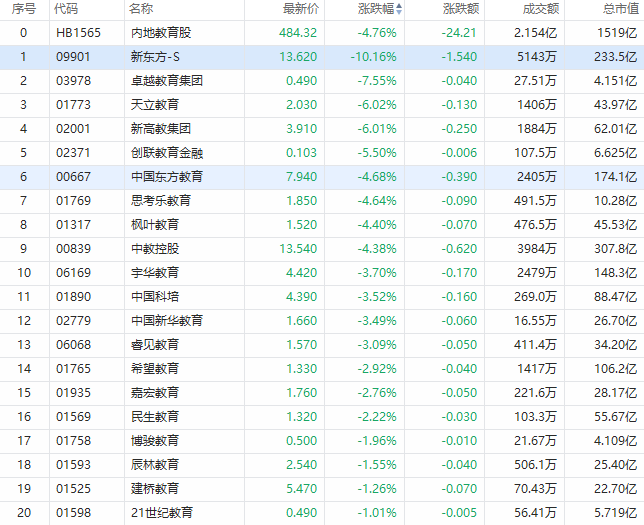Screen dimensions: 644x525
Task: Click turnover value 3984万
Action: tap(537, 249)
